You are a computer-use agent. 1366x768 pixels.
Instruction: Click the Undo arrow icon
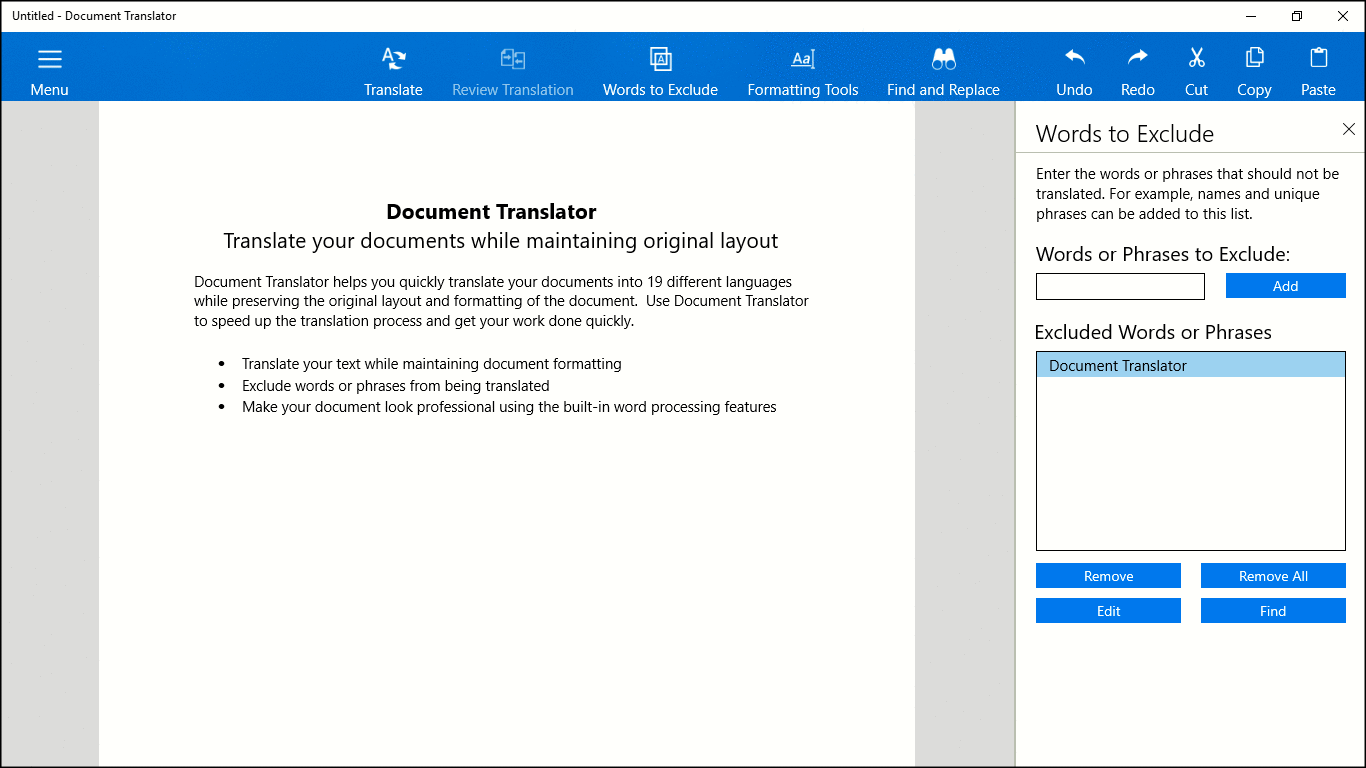point(1074,58)
